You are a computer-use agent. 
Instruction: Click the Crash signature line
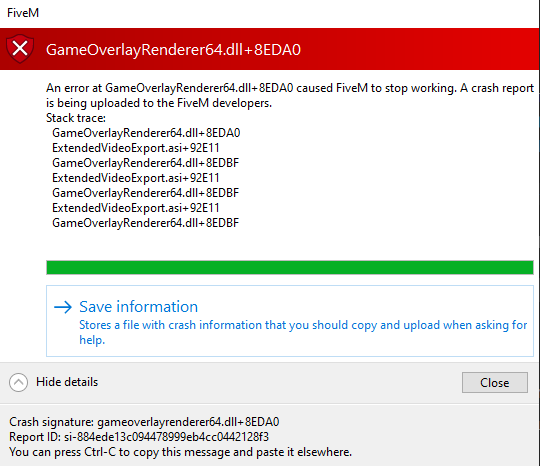[x=144, y=422]
